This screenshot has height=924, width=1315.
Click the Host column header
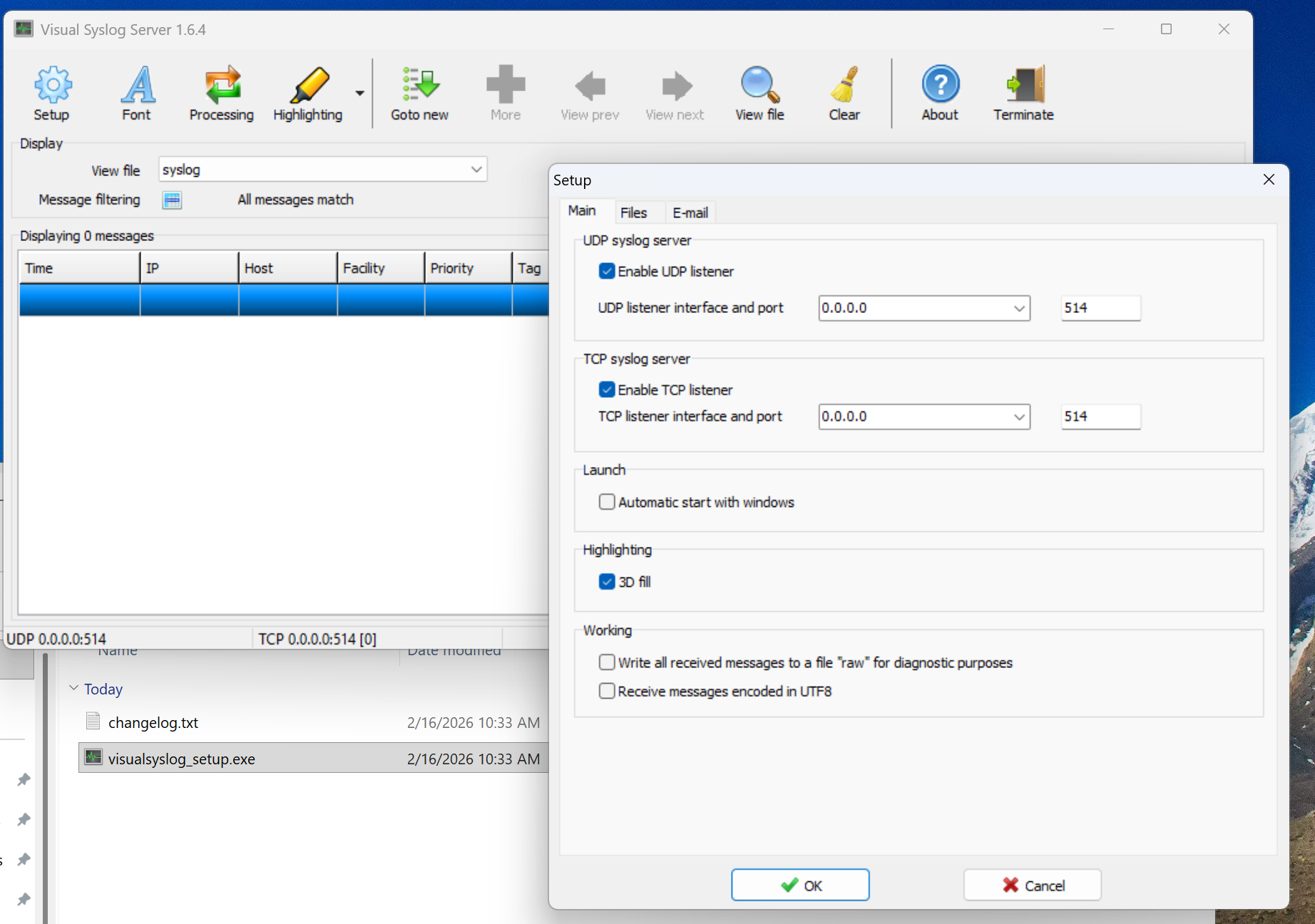click(x=288, y=268)
